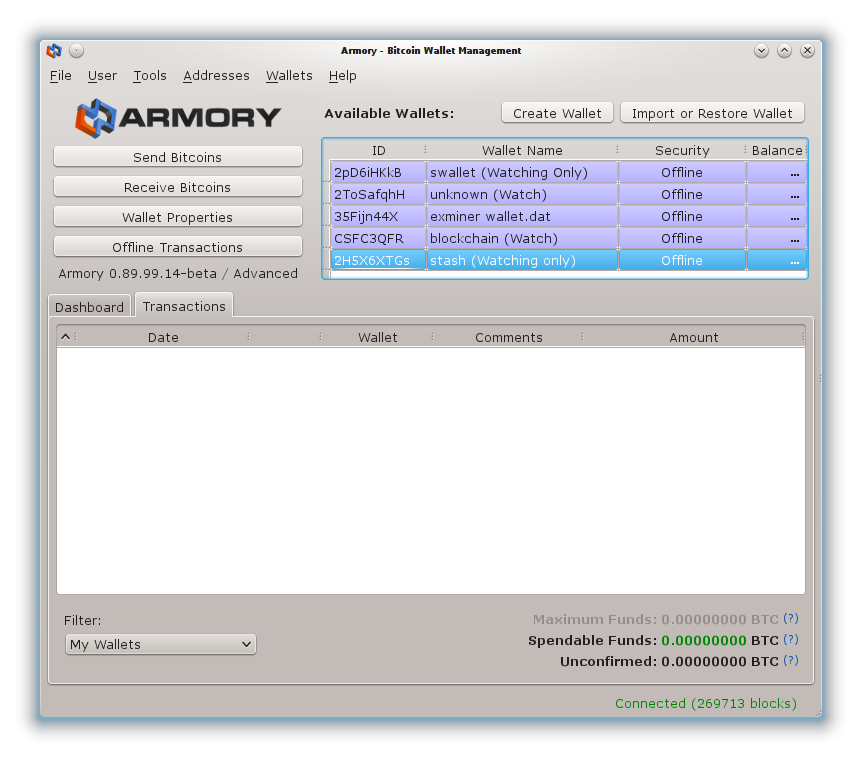Select wallet ID CSFC3QFR
This screenshot has width=862, height=757.
[378, 238]
